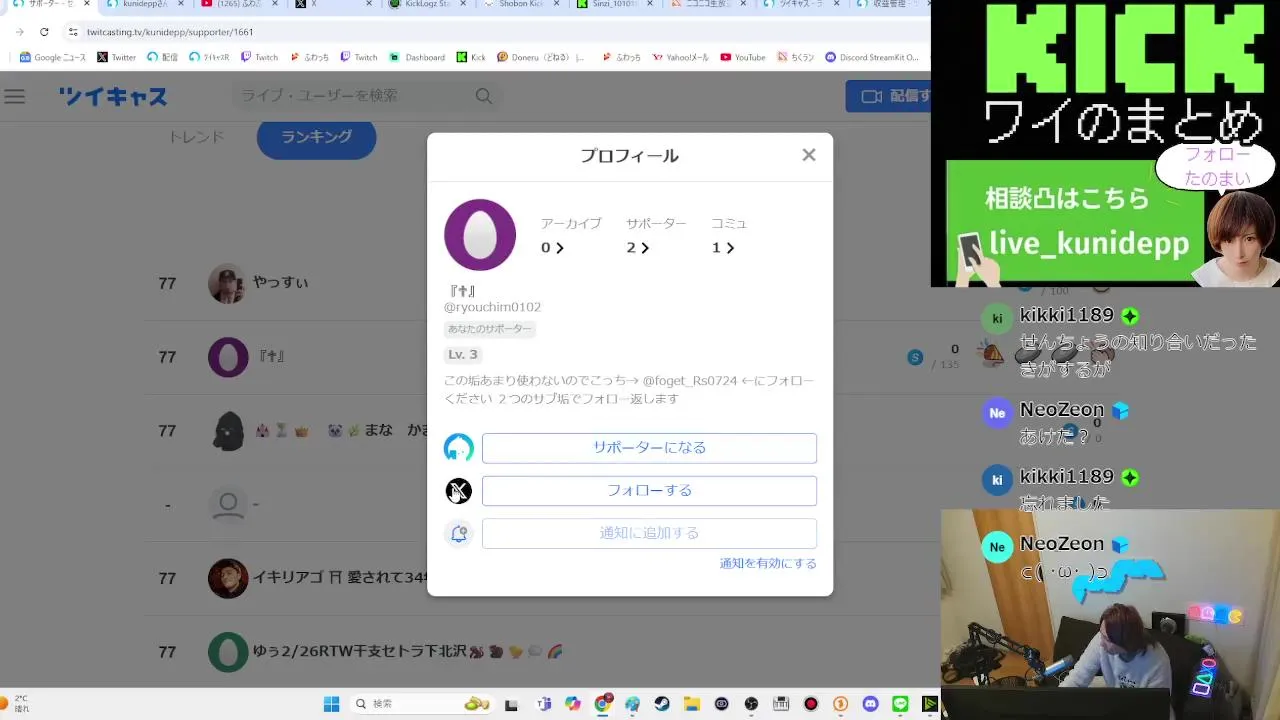Click the イキリアゴ row avatar

227,578
